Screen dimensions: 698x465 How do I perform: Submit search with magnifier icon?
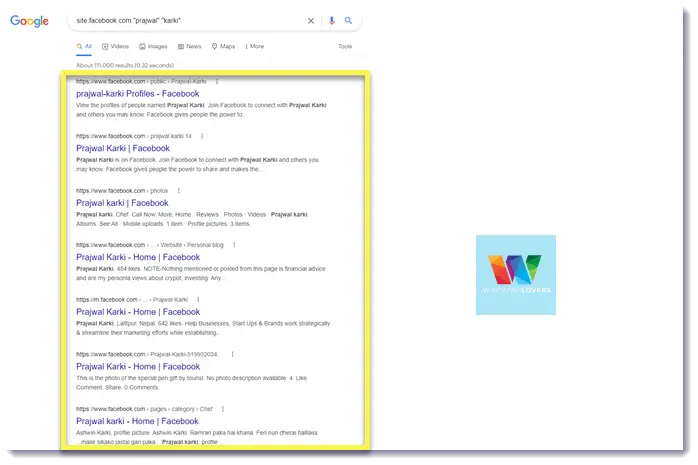coord(349,20)
